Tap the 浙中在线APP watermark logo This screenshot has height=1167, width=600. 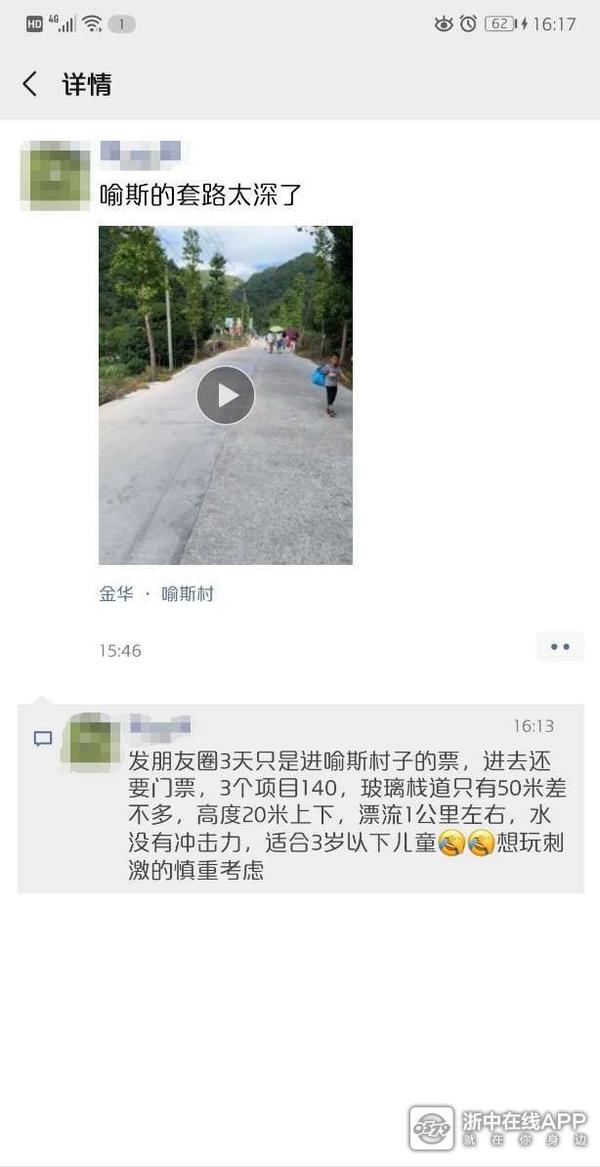(x=498, y=1127)
